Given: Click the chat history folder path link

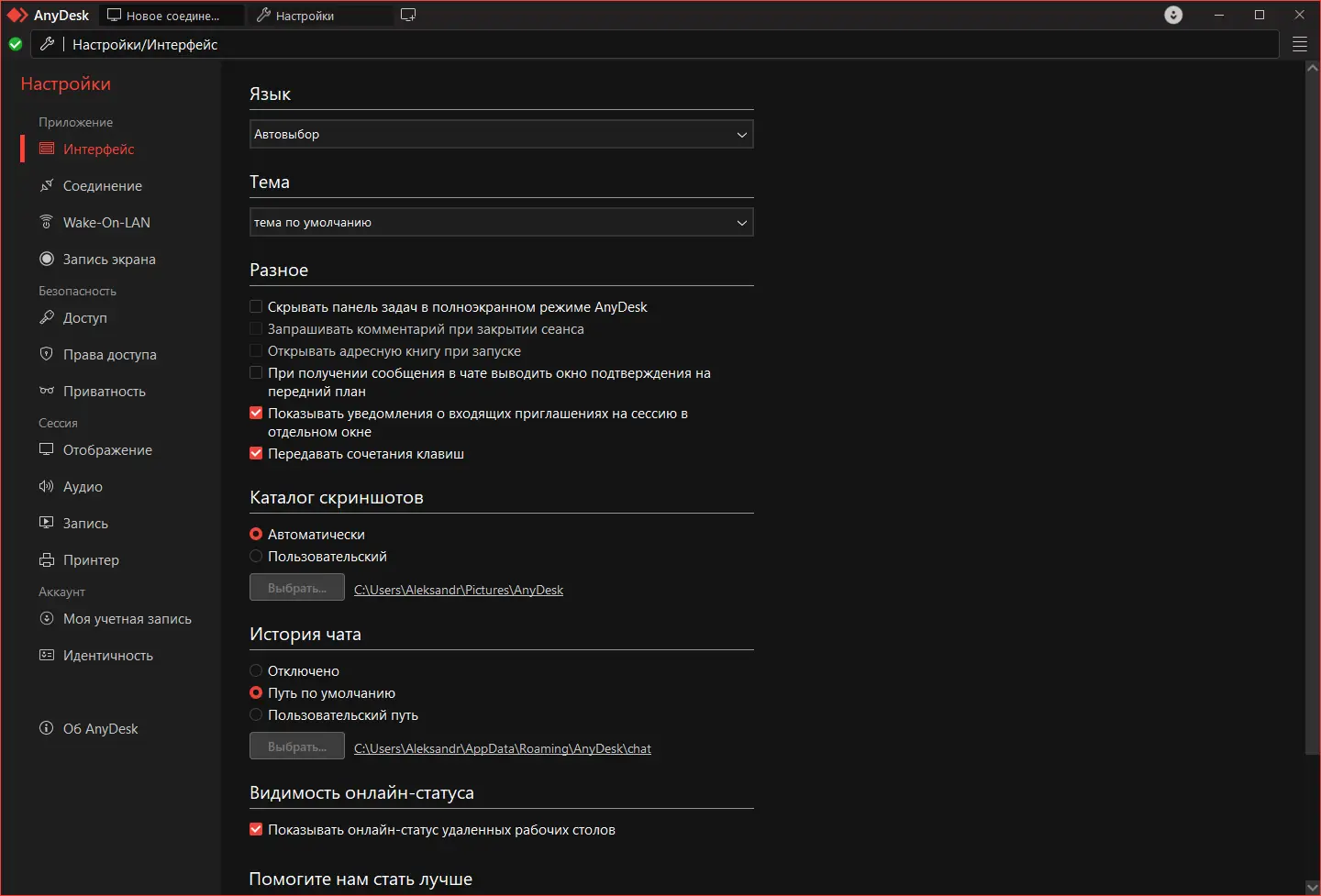Looking at the screenshot, I should point(503,748).
